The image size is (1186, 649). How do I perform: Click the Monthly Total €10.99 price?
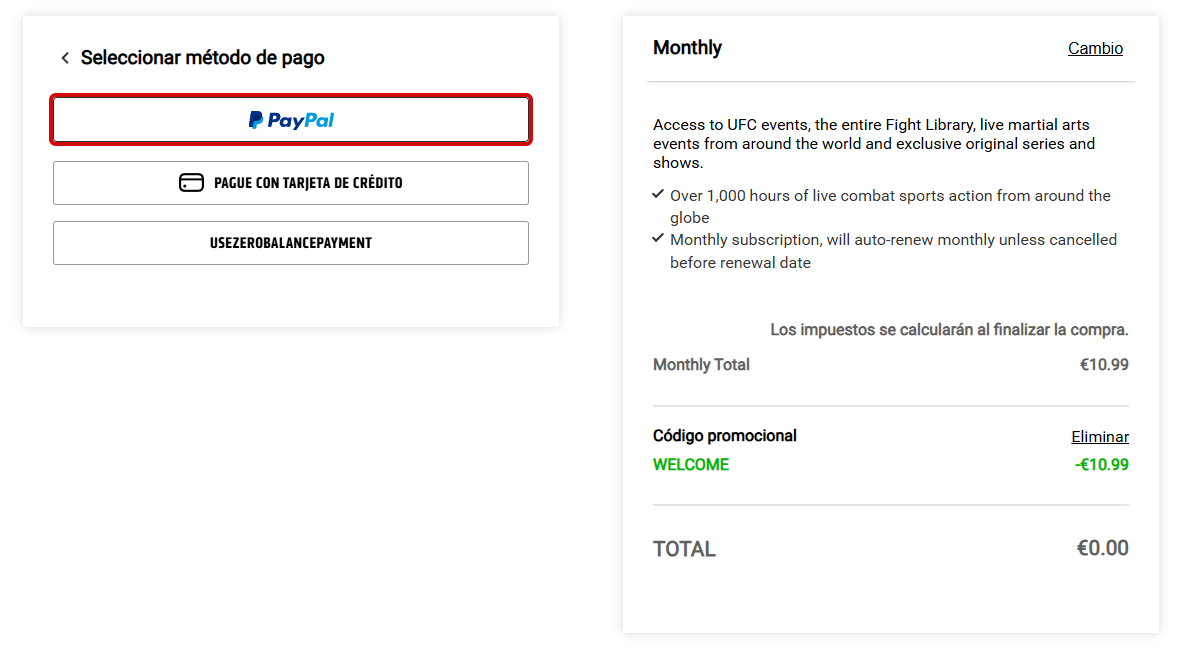tap(1104, 365)
